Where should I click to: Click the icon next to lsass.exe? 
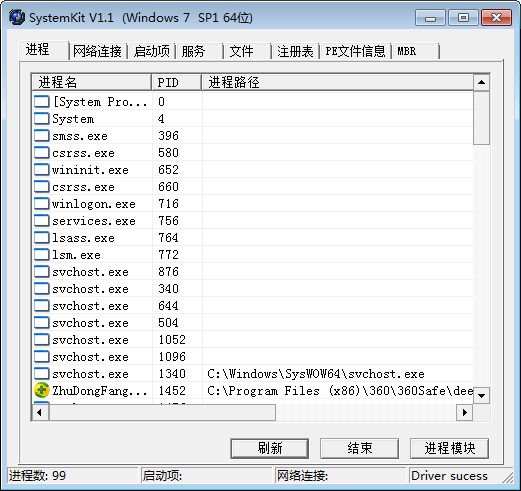[42, 238]
